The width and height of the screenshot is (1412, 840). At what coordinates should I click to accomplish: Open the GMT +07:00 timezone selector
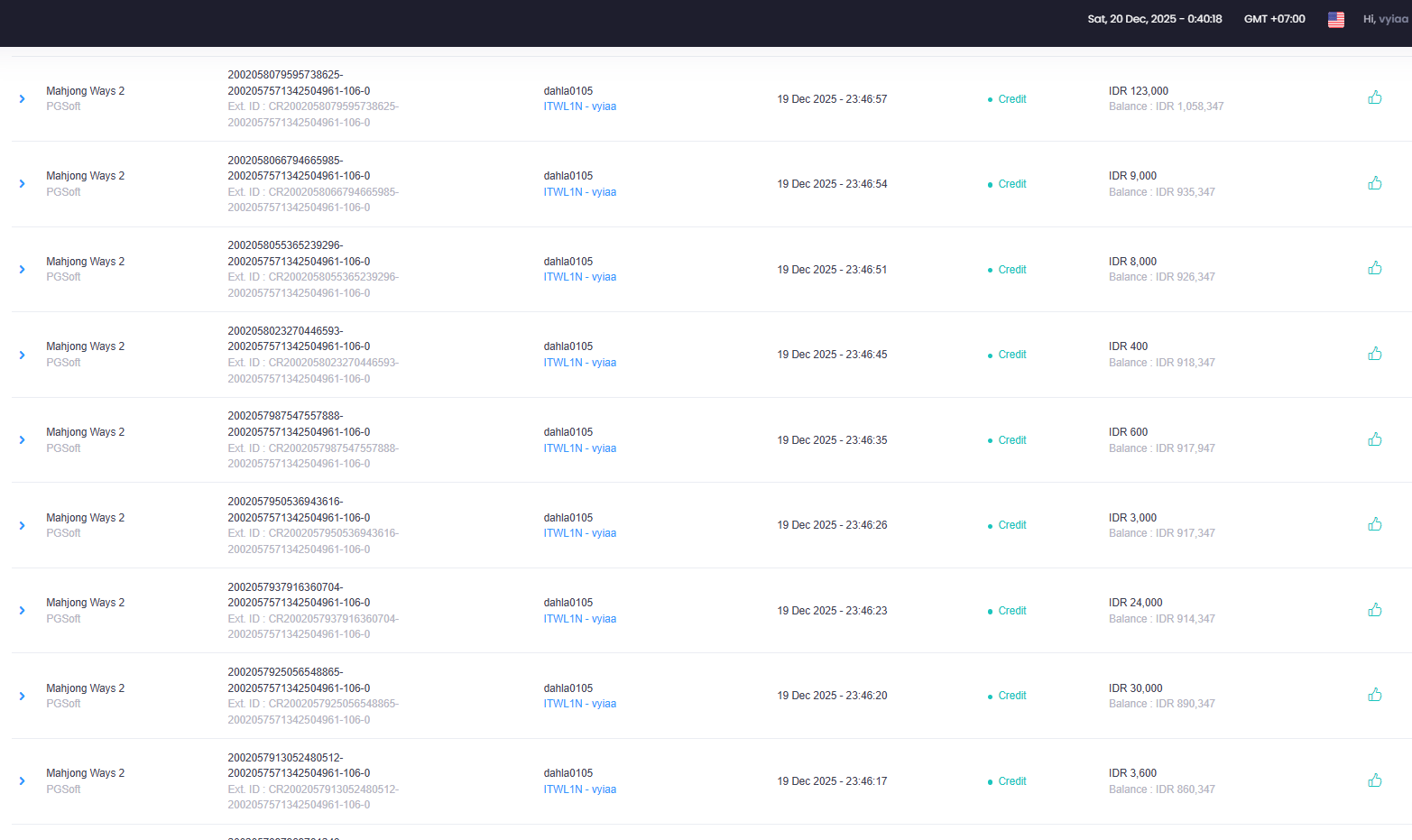1274,19
